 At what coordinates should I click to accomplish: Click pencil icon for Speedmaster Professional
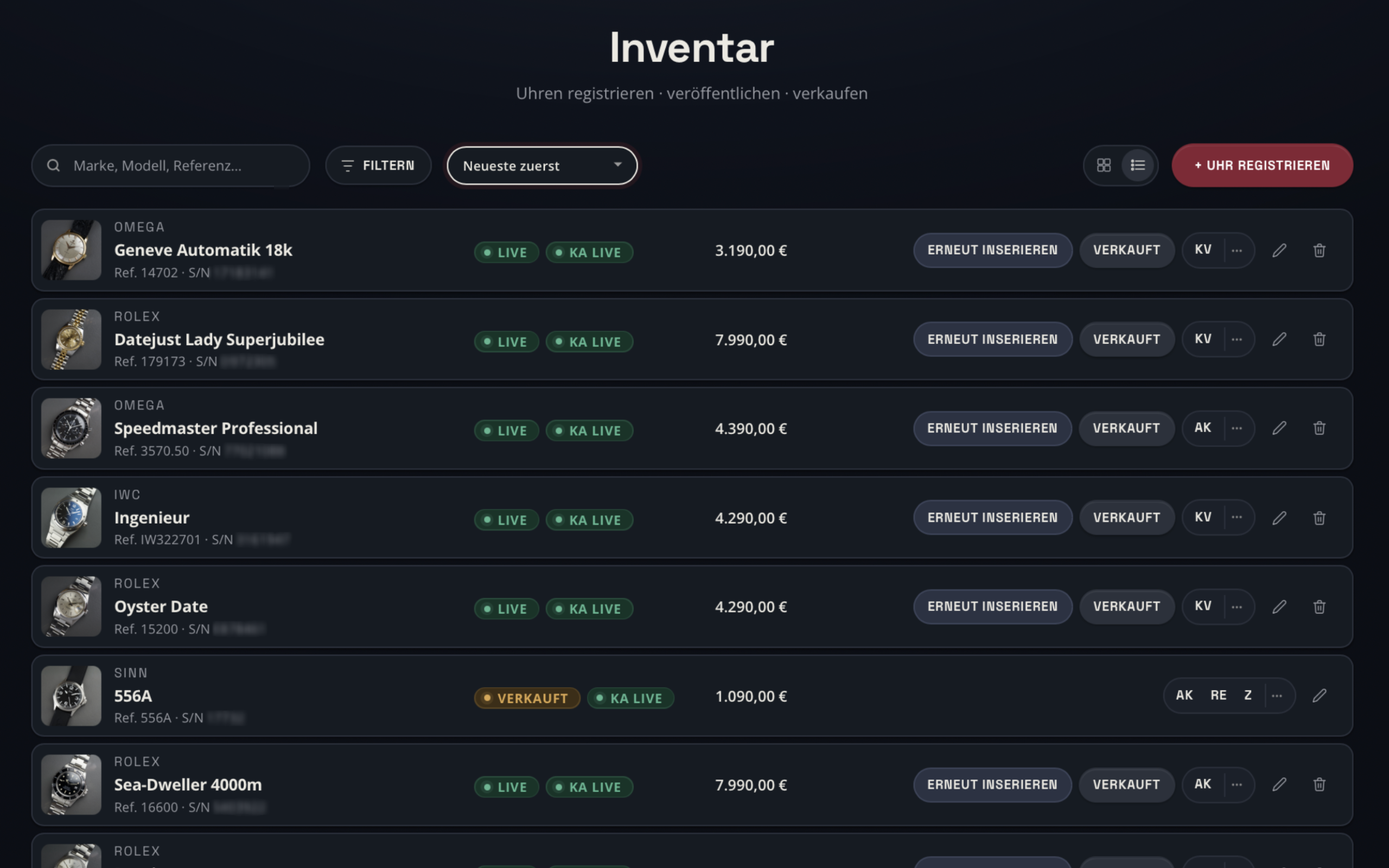(x=1279, y=428)
